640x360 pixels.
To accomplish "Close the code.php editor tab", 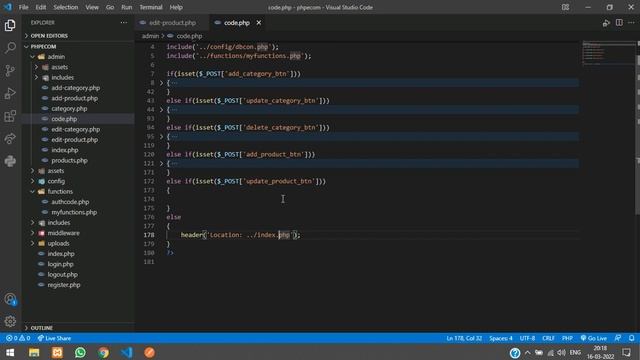I will pos(259,23).
